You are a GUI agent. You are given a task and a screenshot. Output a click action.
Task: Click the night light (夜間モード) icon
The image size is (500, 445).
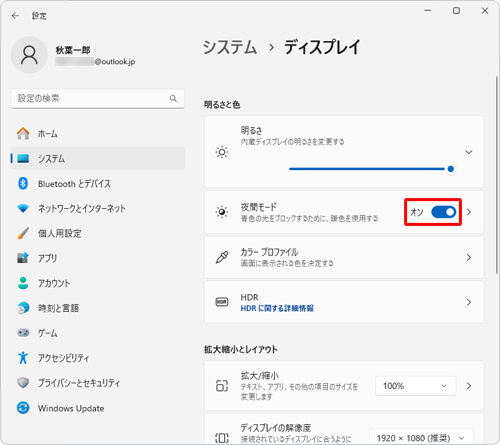click(222, 212)
